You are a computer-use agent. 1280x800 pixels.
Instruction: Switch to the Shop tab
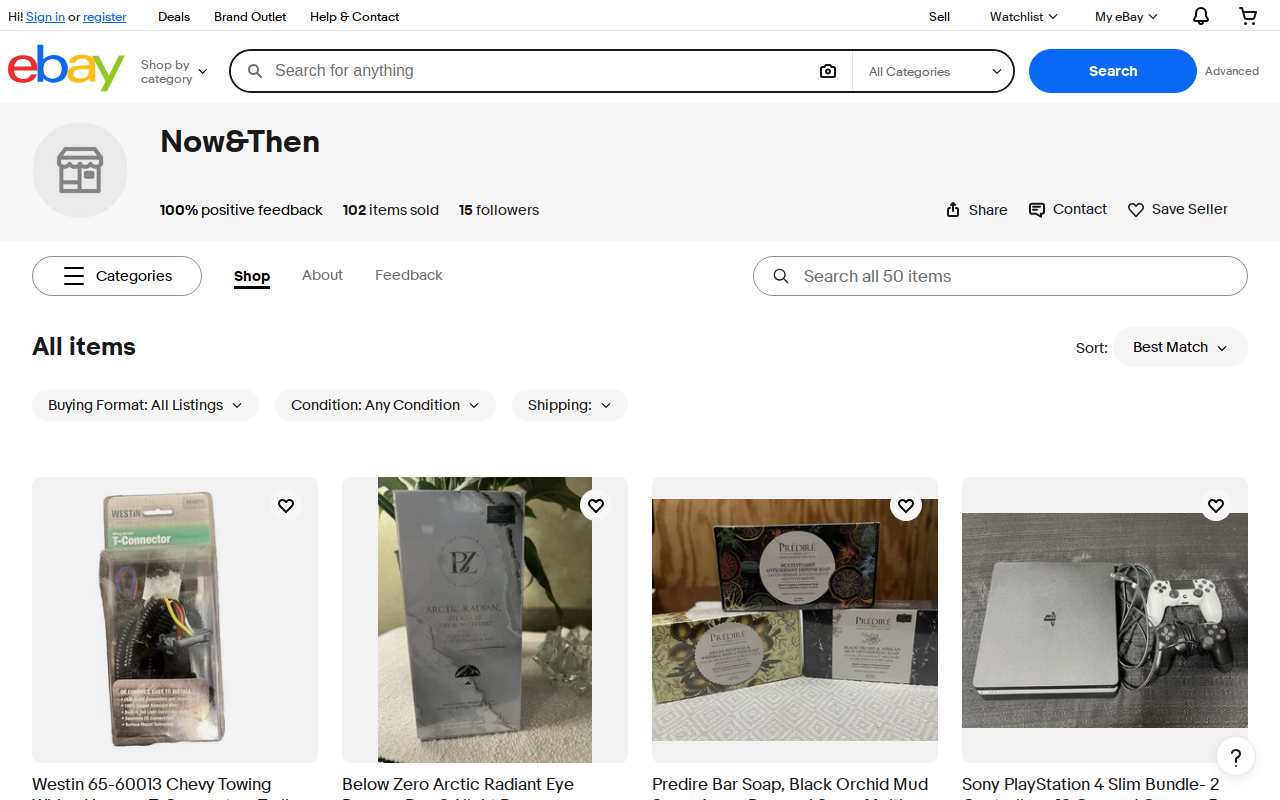pos(252,276)
